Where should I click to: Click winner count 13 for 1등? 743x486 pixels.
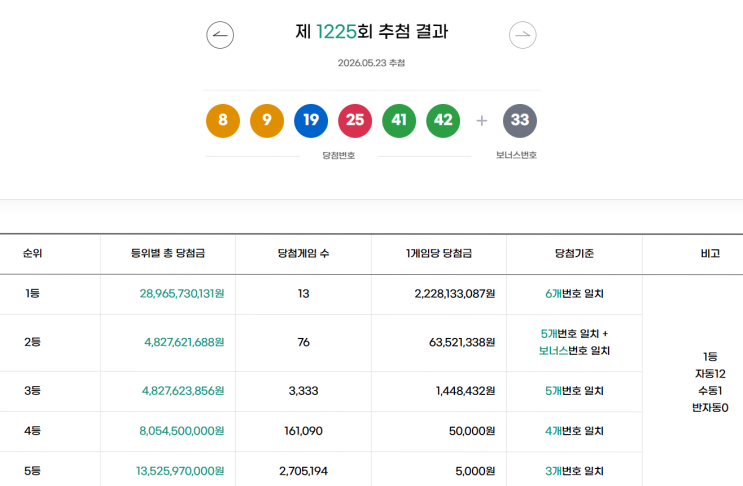point(303,294)
